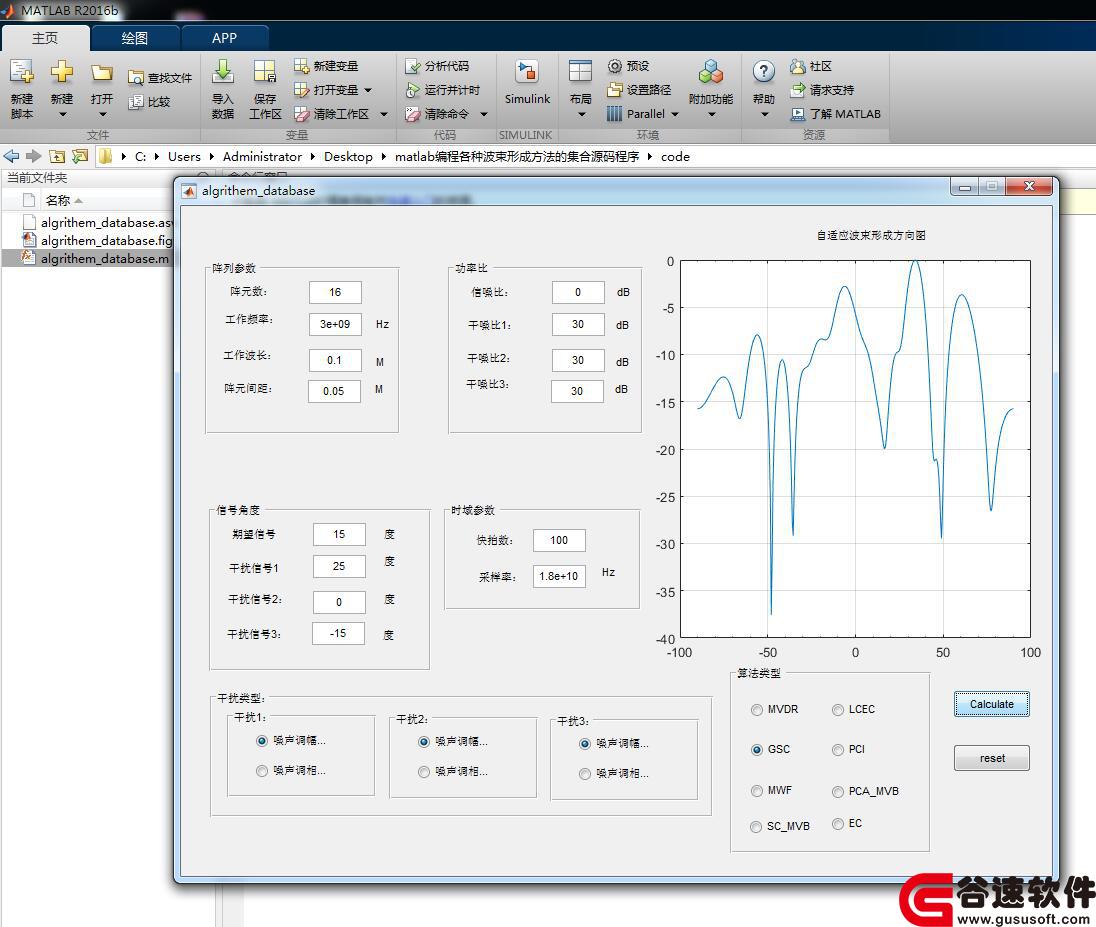1096x927 pixels.
Task: Click the Open Variable (打开变量) icon
Action: [x=301, y=89]
